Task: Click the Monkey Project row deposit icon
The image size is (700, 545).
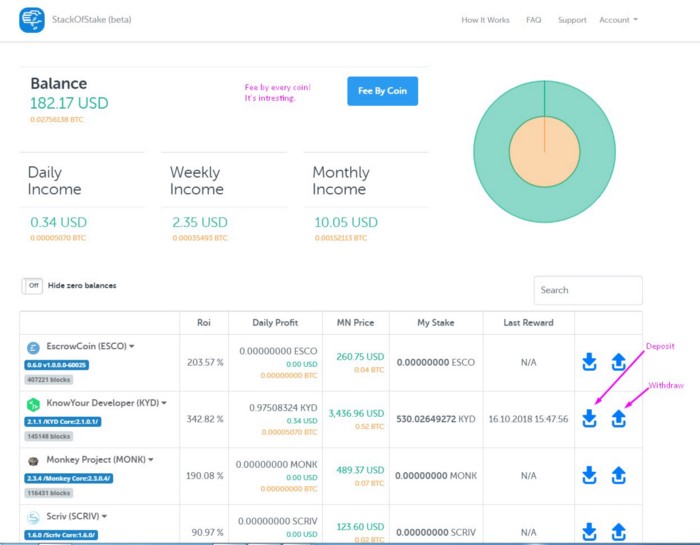Action: pyautogui.click(x=589, y=475)
